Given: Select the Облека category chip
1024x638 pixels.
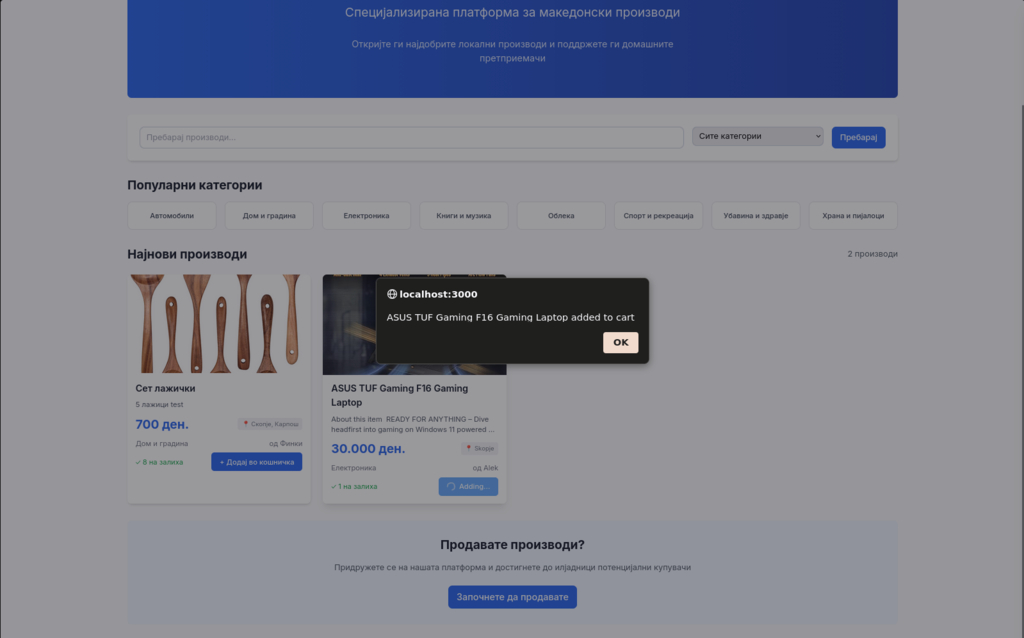Looking at the screenshot, I should click(x=561, y=216).
